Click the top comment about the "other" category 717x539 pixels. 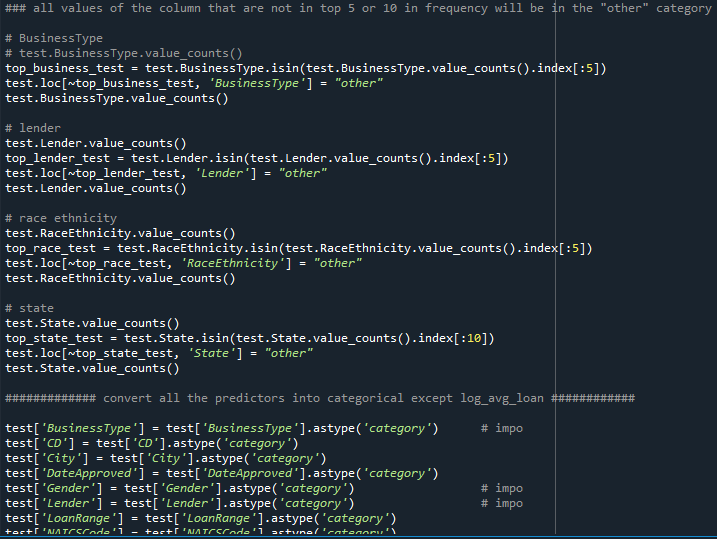coord(358,9)
